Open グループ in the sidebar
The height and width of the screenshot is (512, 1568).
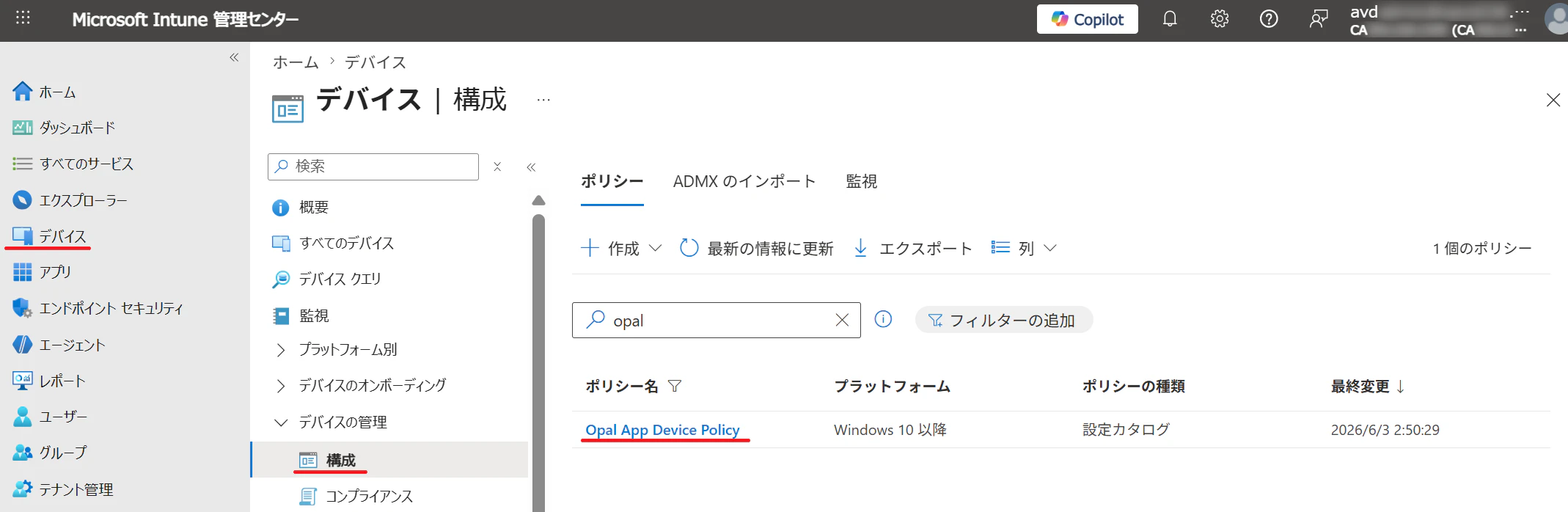click(50, 452)
